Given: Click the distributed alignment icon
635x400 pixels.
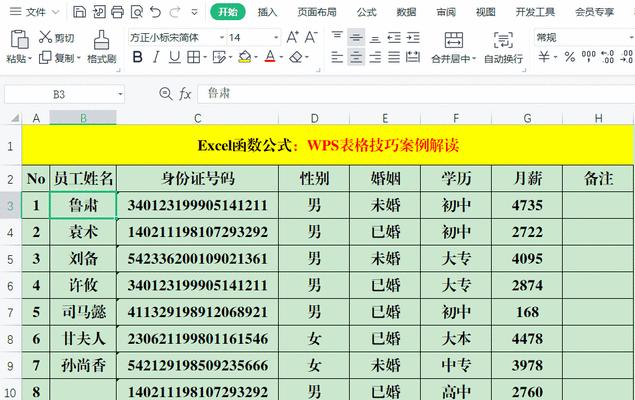Looking at the screenshot, I should click(x=413, y=57).
